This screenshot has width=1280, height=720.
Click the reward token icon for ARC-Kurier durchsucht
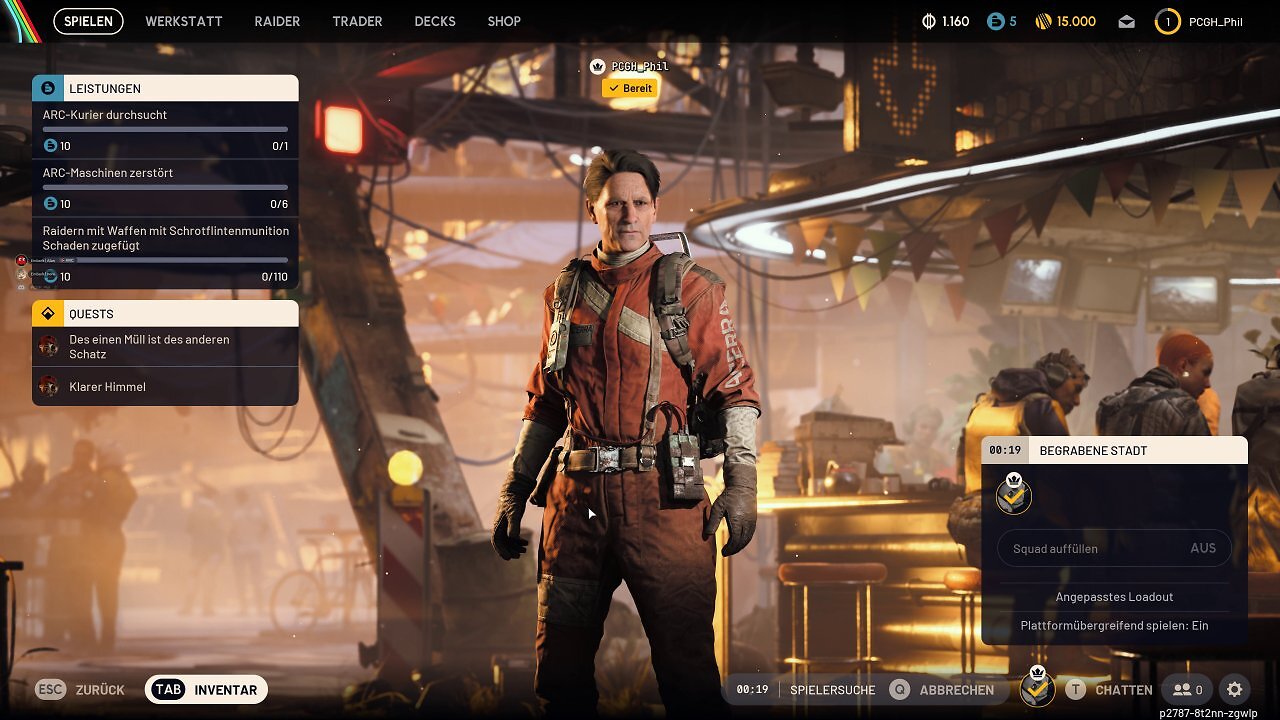pyautogui.click(x=51, y=146)
